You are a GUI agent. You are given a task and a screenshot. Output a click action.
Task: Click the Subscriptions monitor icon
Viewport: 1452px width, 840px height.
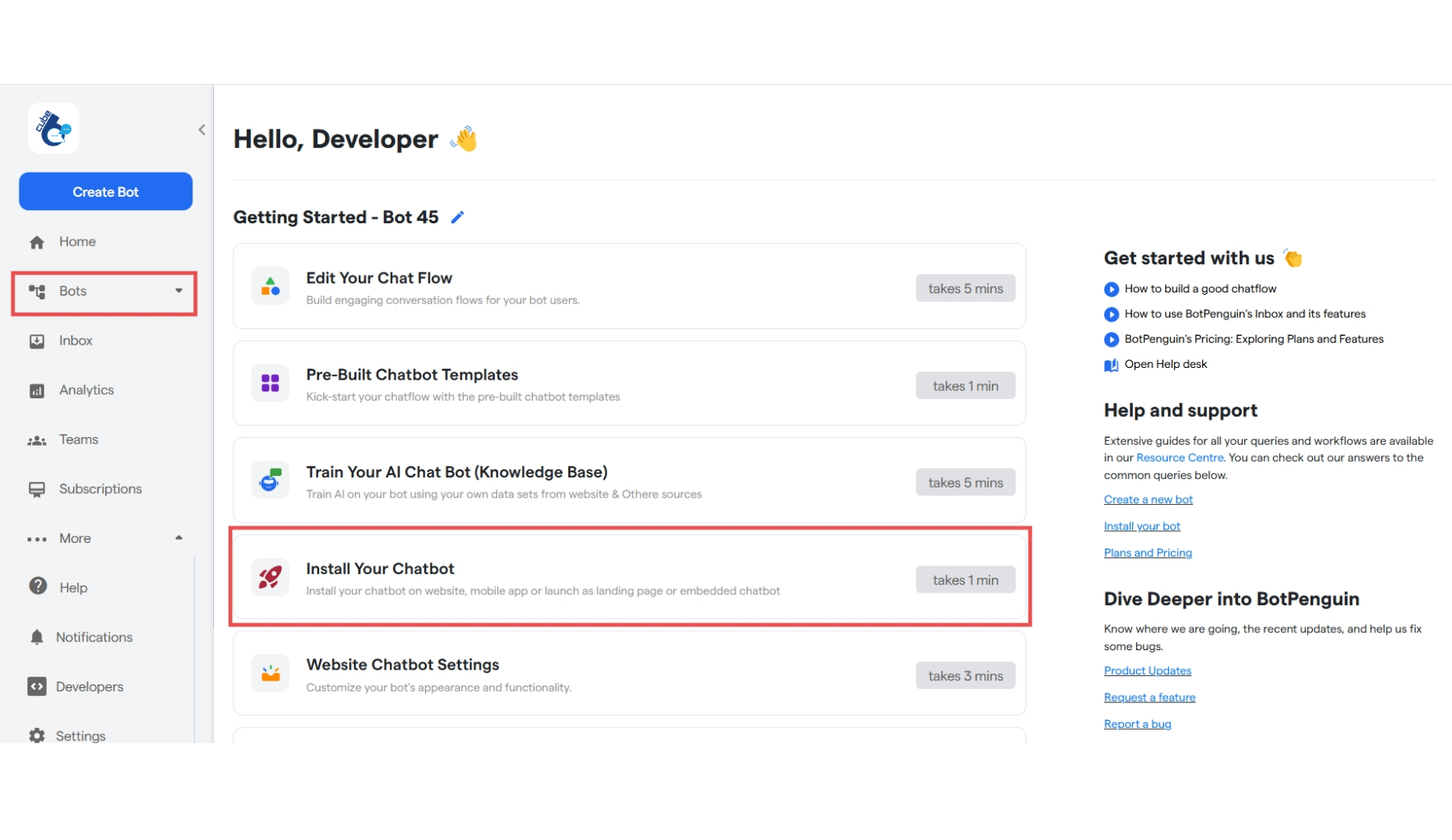click(x=37, y=489)
